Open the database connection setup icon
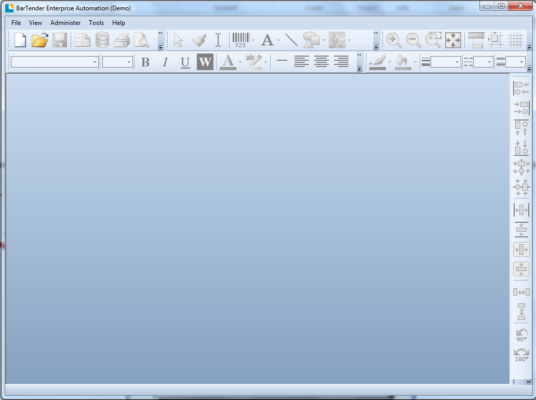 tap(102, 40)
